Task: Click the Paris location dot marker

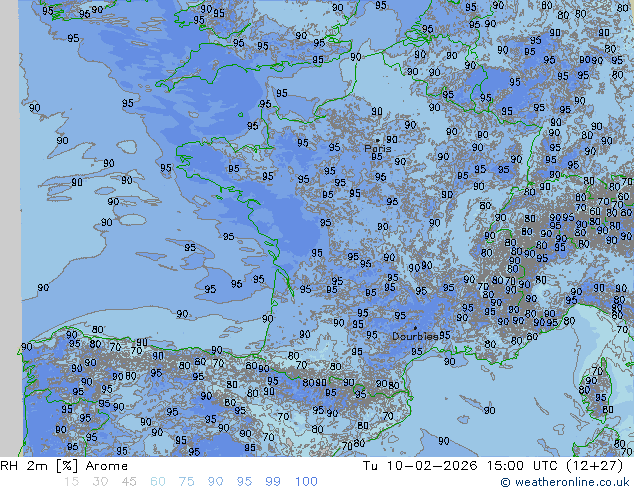Action: tap(378, 140)
